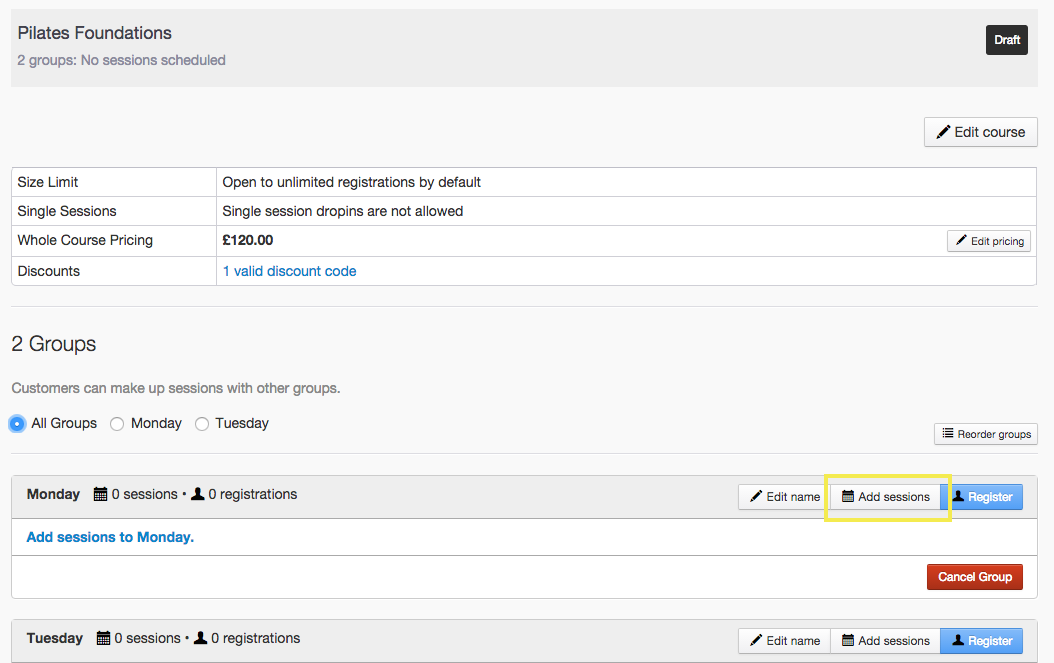Edit name of the Monday group
Image resolution: width=1054 pixels, height=663 pixels.
click(x=784, y=497)
